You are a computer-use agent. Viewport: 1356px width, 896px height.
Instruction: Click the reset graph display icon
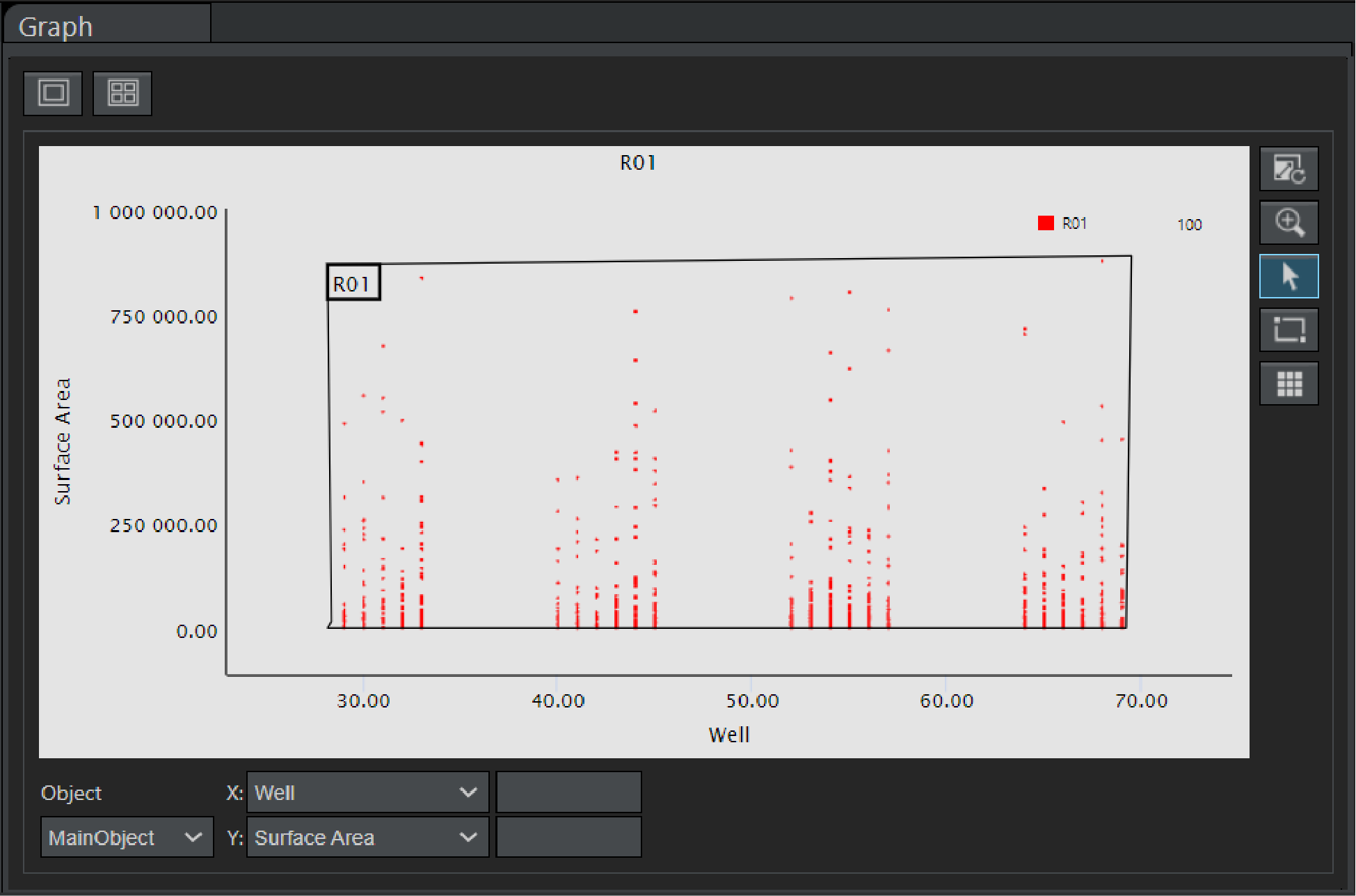[1289, 169]
